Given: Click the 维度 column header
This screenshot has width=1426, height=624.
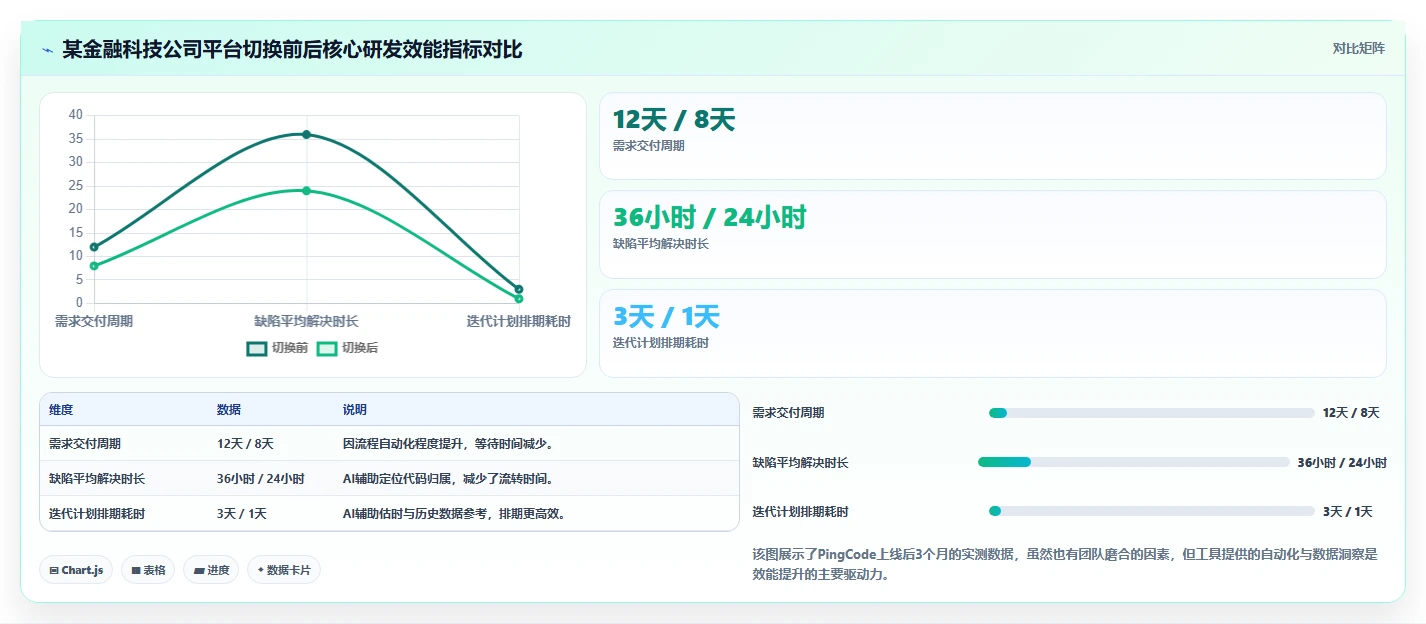Looking at the screenshot, I should 61,410.
